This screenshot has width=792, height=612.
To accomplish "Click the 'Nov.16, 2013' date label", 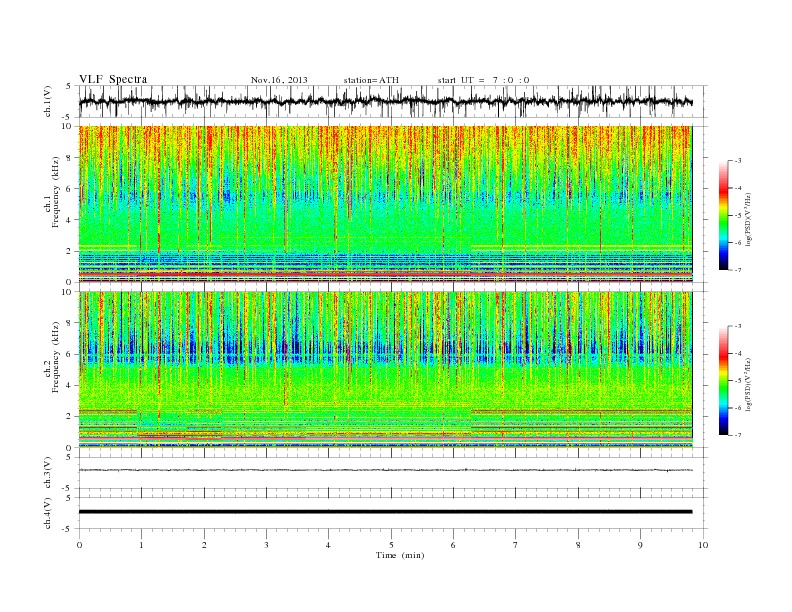I will tap(279, 80).
